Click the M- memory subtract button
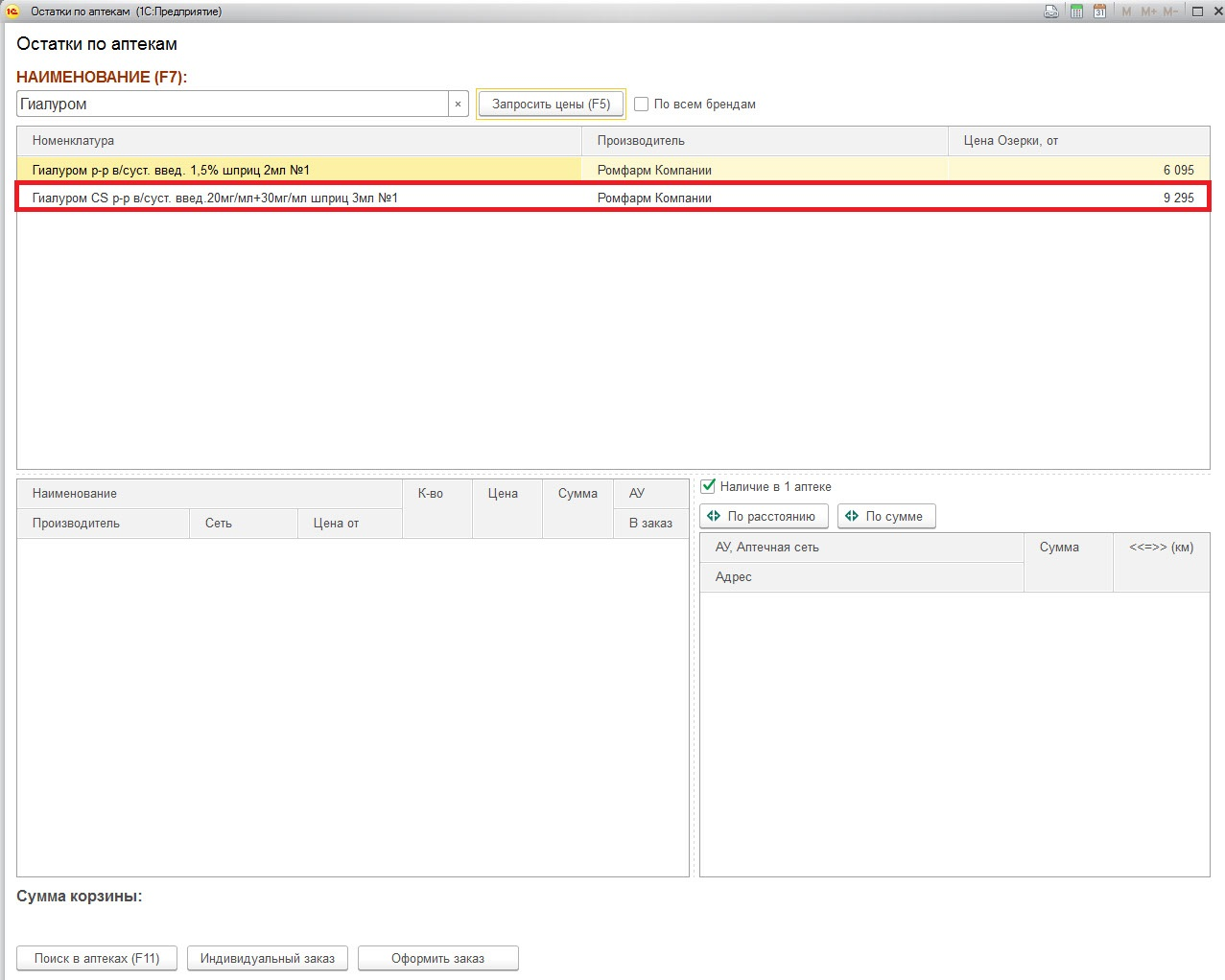The height and width of the screenshot is (980, 1225). [x=1170, y=12]
